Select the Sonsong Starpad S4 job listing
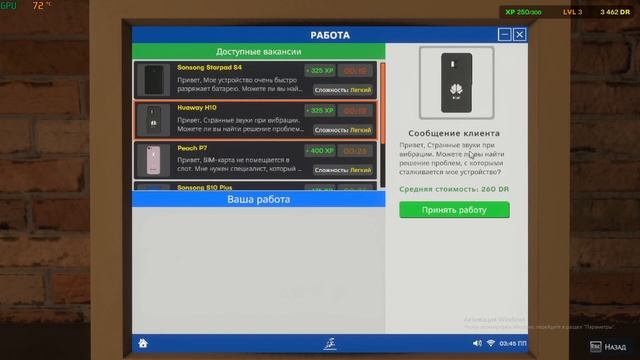 pyautogui.click(x=255, y=80)
